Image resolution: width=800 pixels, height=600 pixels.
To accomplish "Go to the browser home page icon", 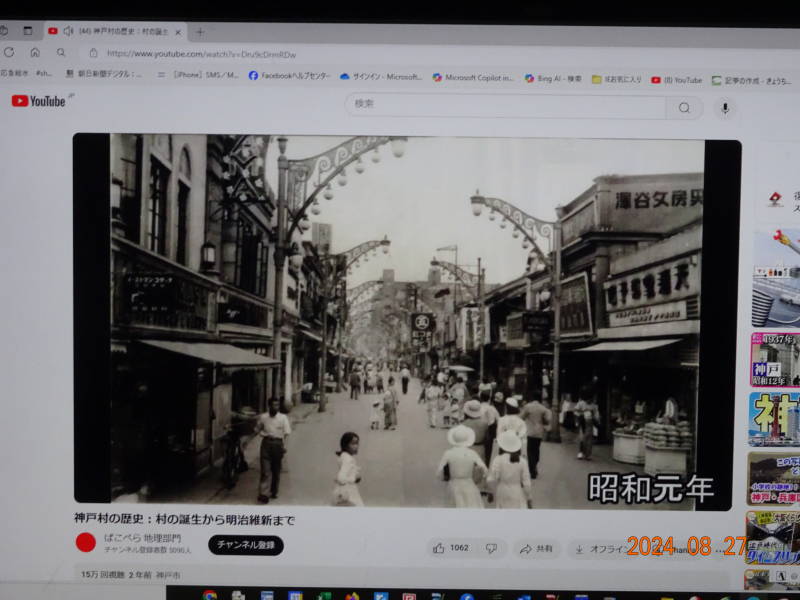I will click(x=35, y=52).
